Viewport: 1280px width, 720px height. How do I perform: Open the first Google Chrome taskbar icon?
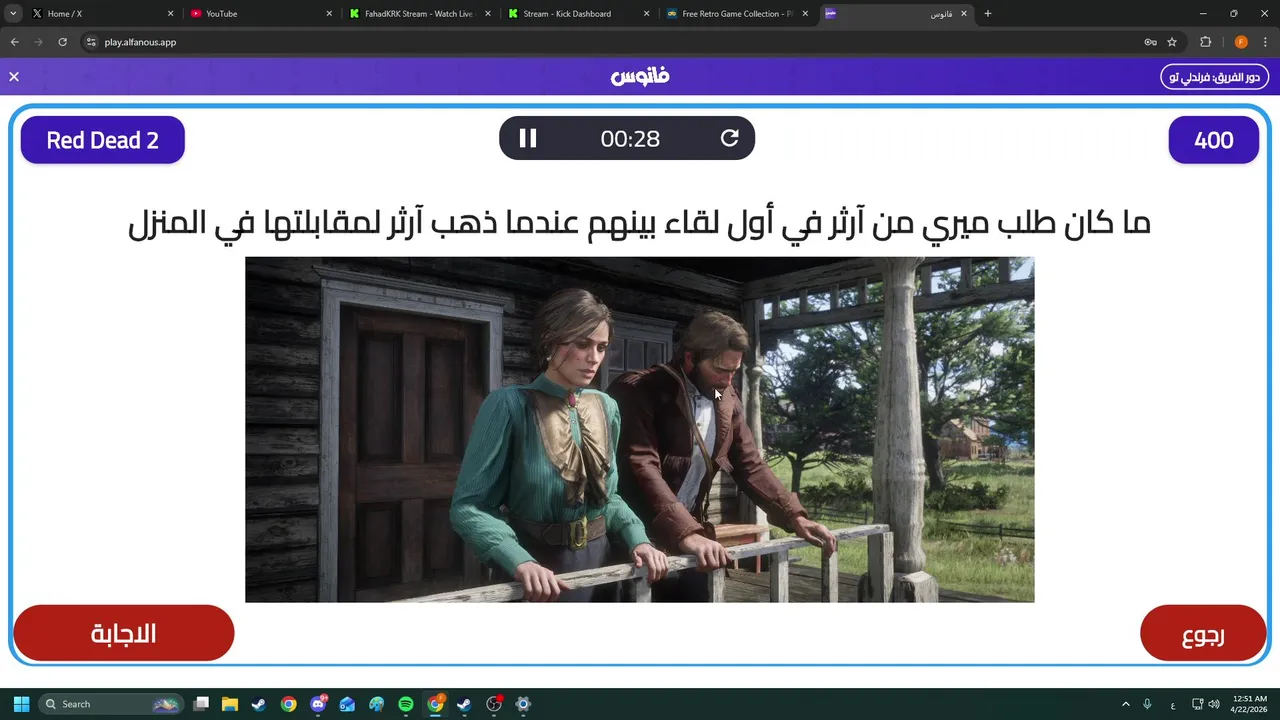click(288, 704)
